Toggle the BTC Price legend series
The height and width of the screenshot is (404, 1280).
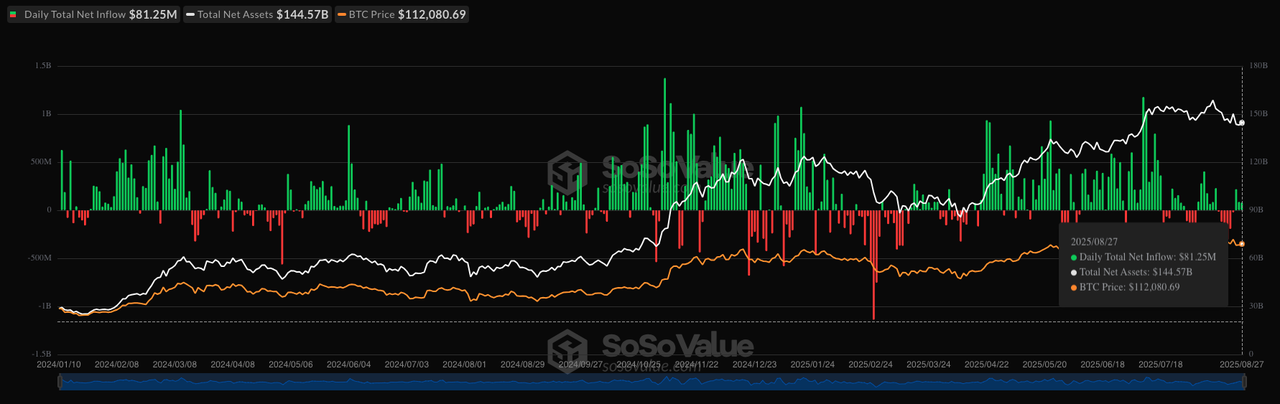pyautogui.click(x=404, y=14)
